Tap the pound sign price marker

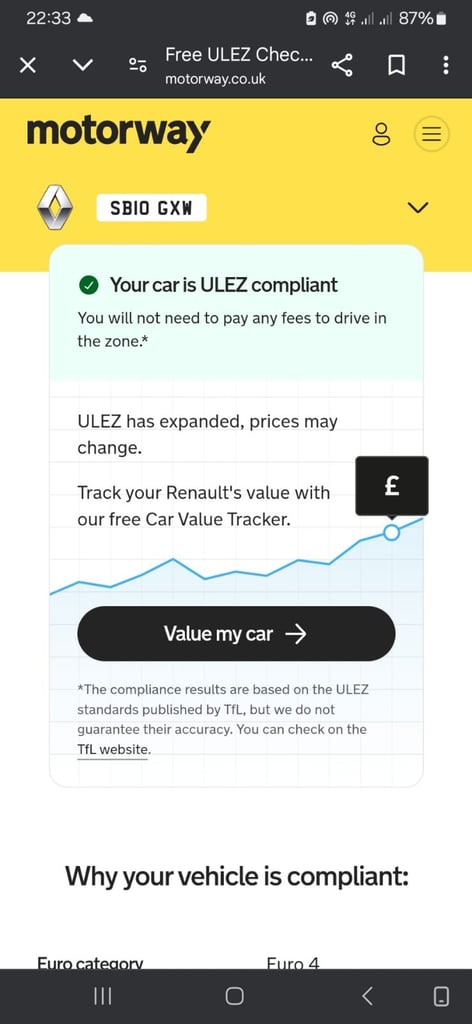[392, 486]
